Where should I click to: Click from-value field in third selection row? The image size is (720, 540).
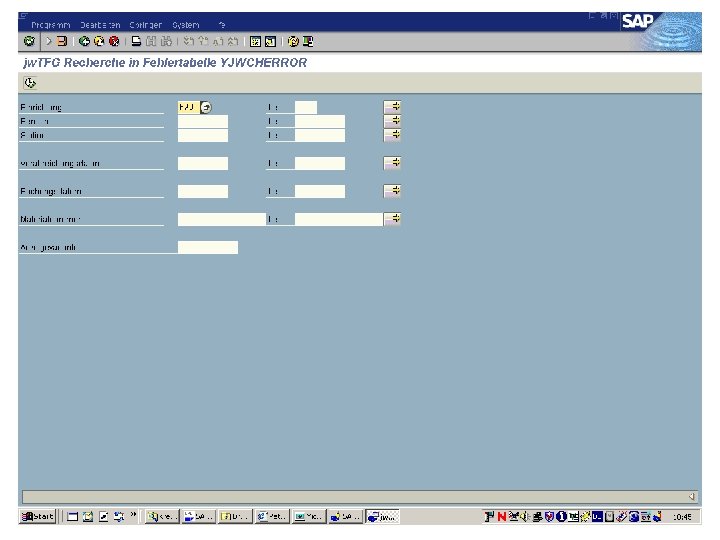202,135
